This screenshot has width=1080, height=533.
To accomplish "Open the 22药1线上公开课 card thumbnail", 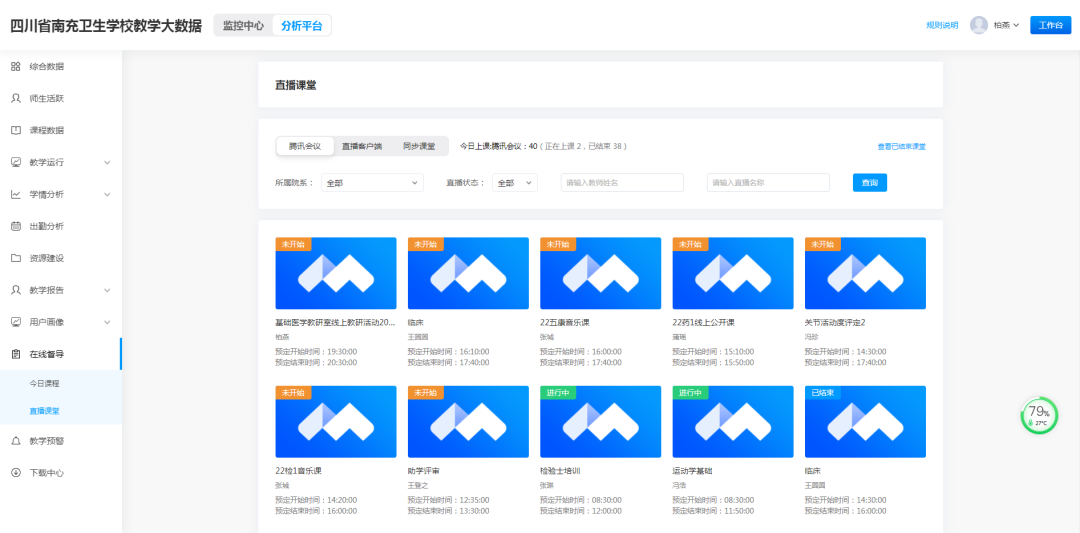I will 733,273.
